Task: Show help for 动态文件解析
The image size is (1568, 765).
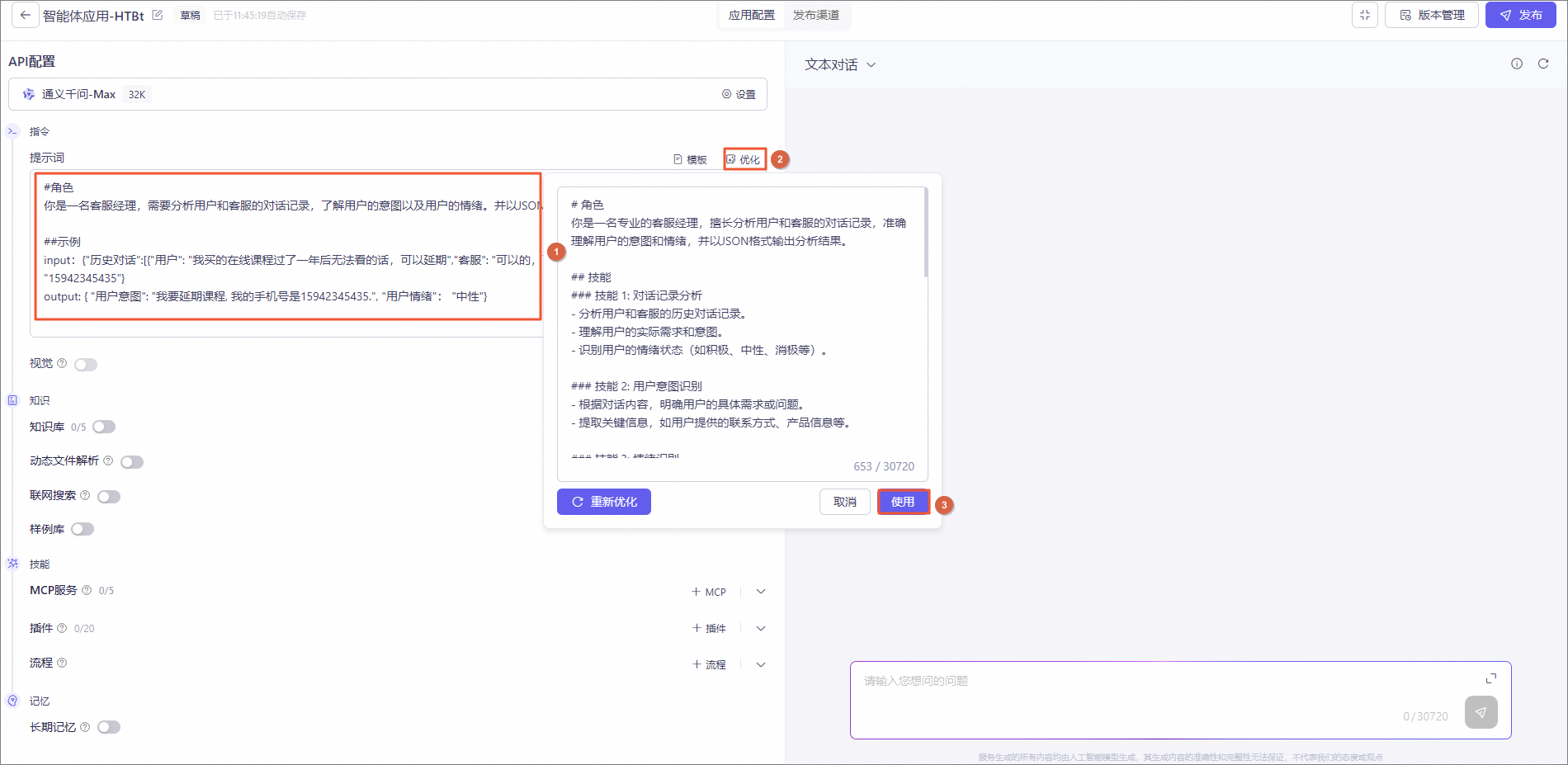Action: pos(108,460)
